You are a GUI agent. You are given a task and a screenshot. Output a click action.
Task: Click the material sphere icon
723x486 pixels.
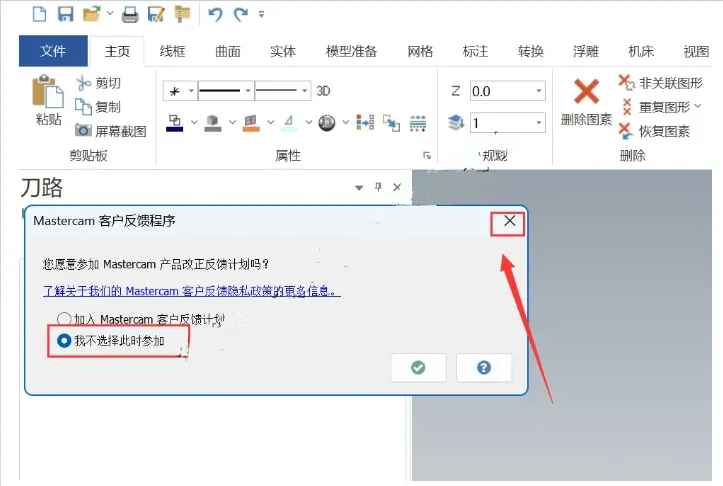coord(327,123)
